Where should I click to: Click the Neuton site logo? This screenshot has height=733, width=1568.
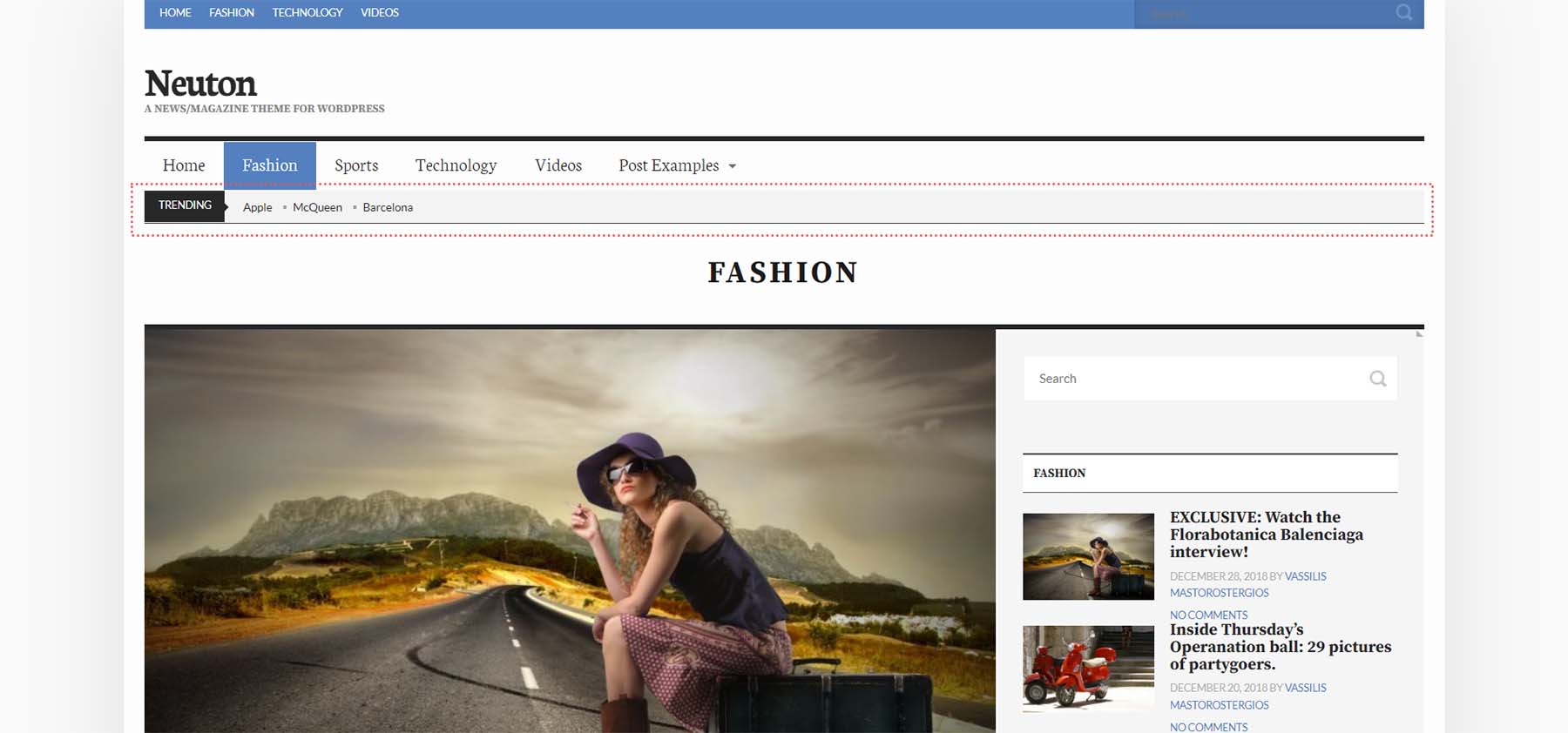click(x=200, y=84)
